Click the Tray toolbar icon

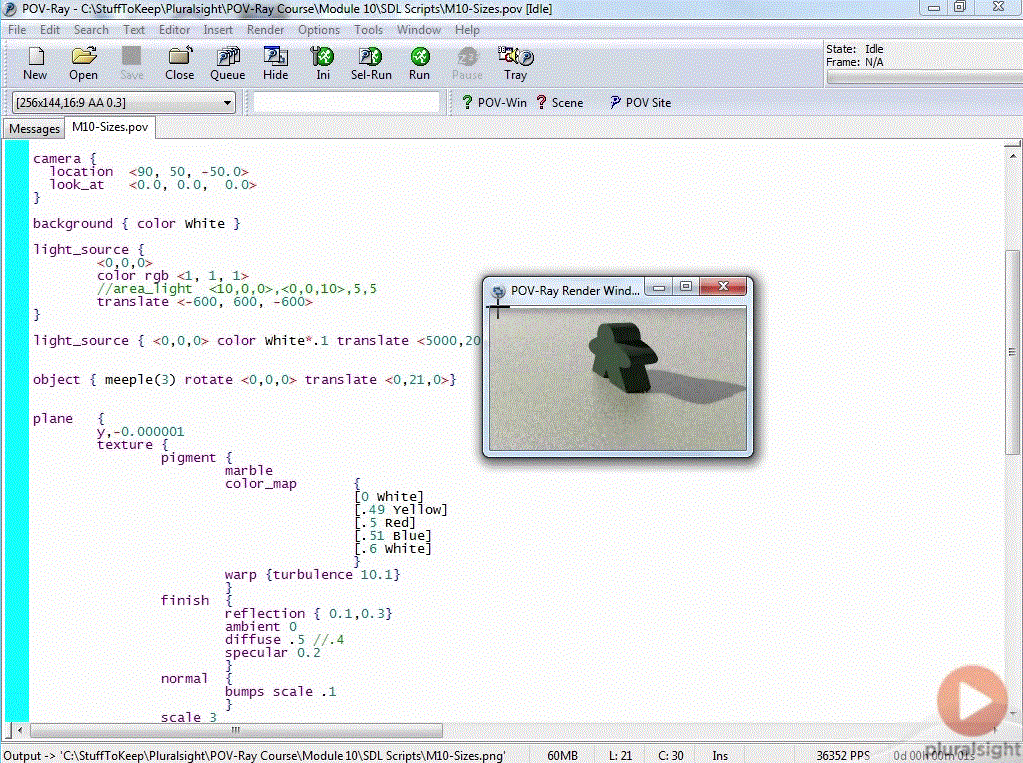515,63
